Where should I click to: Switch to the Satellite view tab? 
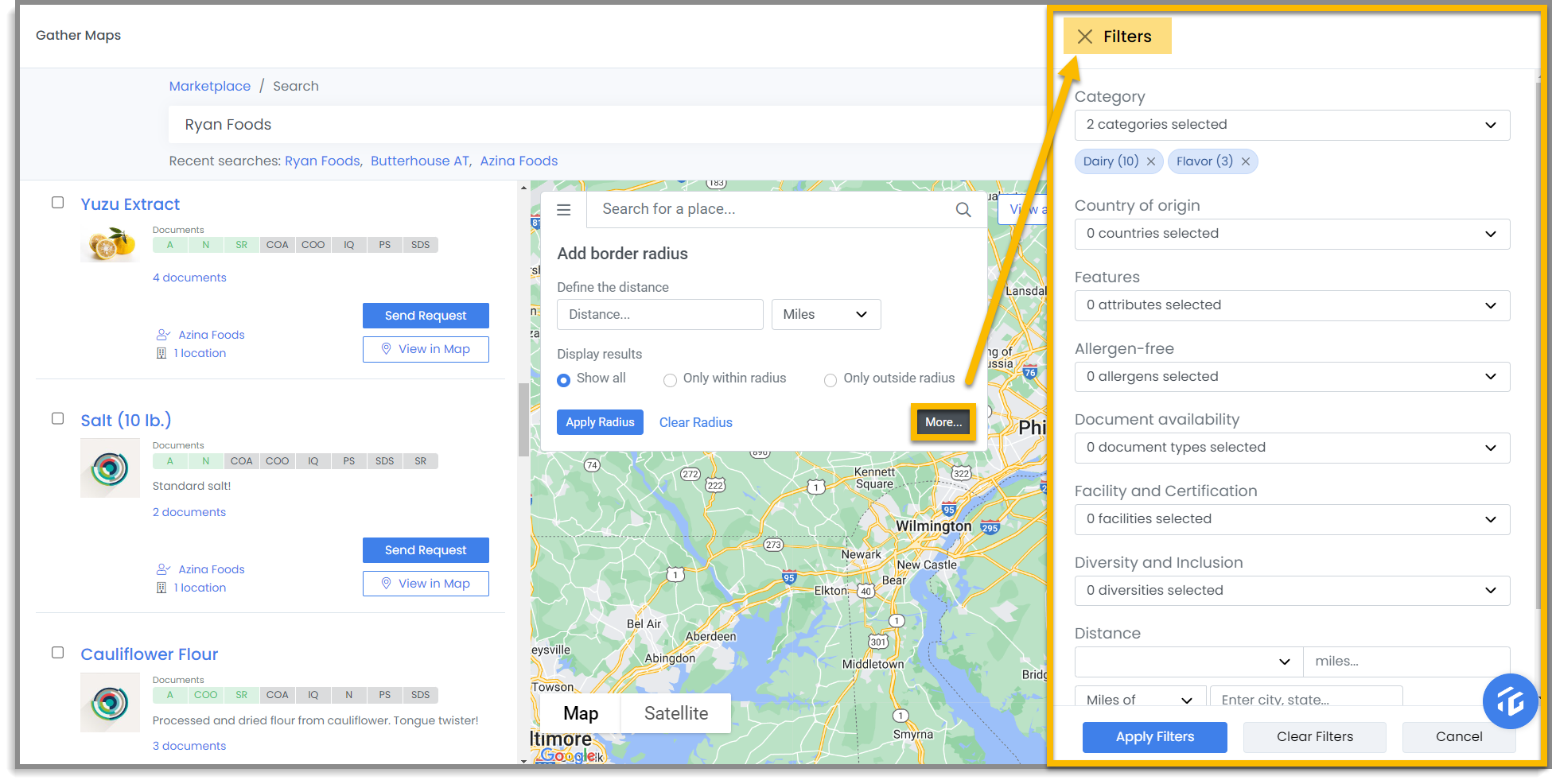(x=675, y=713)
